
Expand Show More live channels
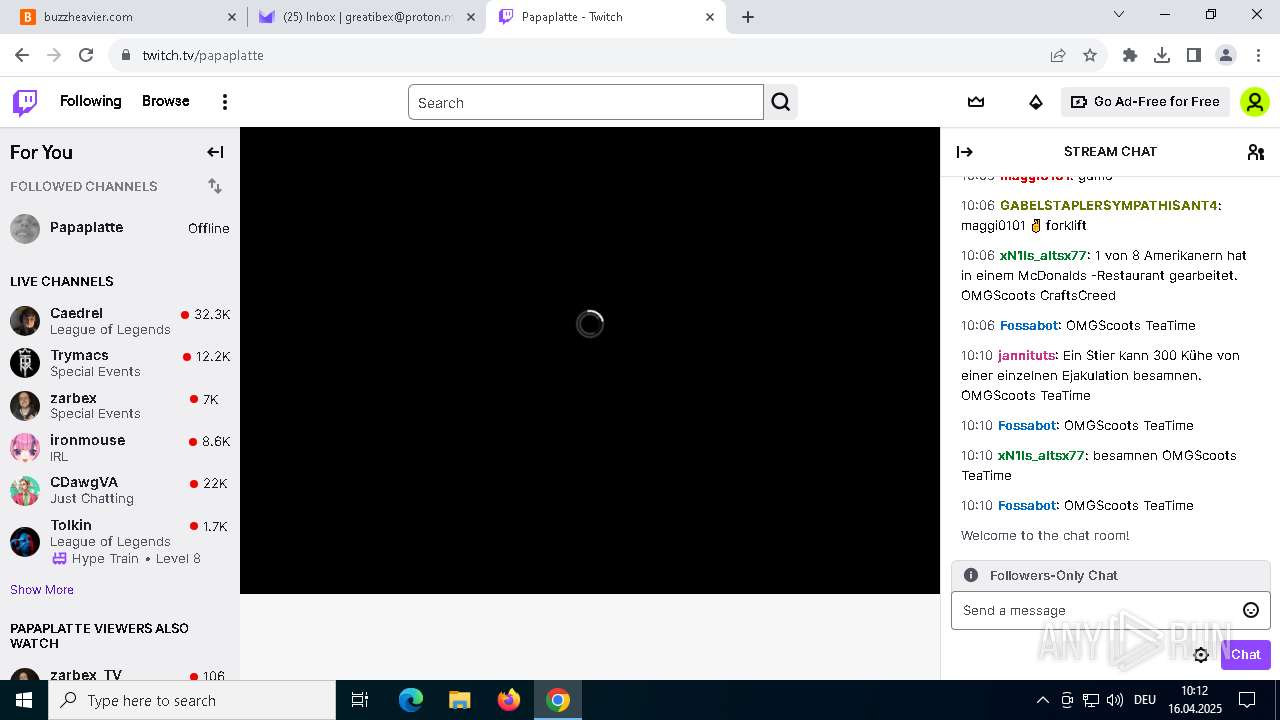pos(42,589)
